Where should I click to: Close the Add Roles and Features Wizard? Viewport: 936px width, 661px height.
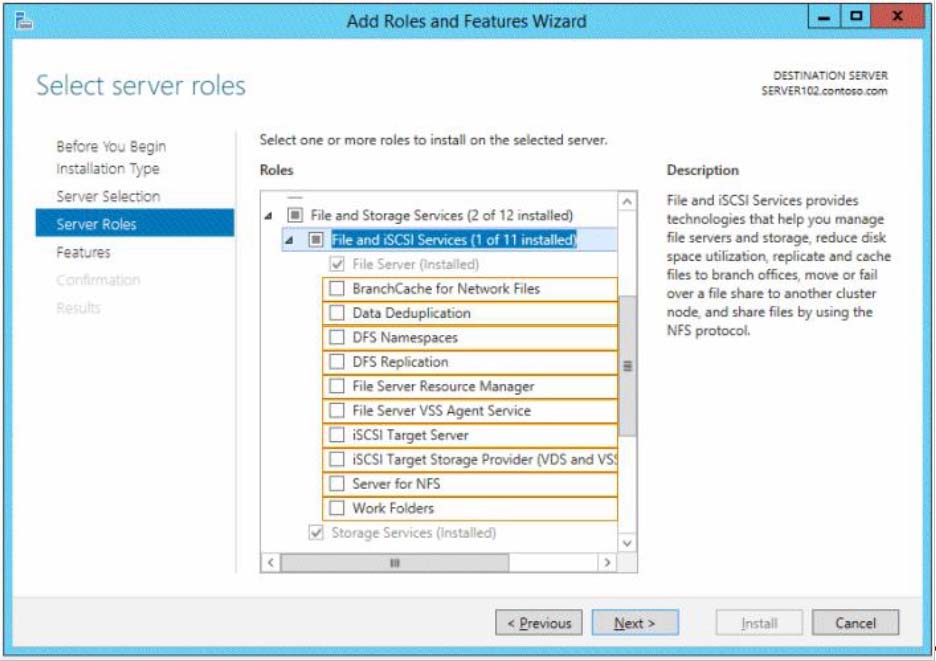[x=897, y=17]
